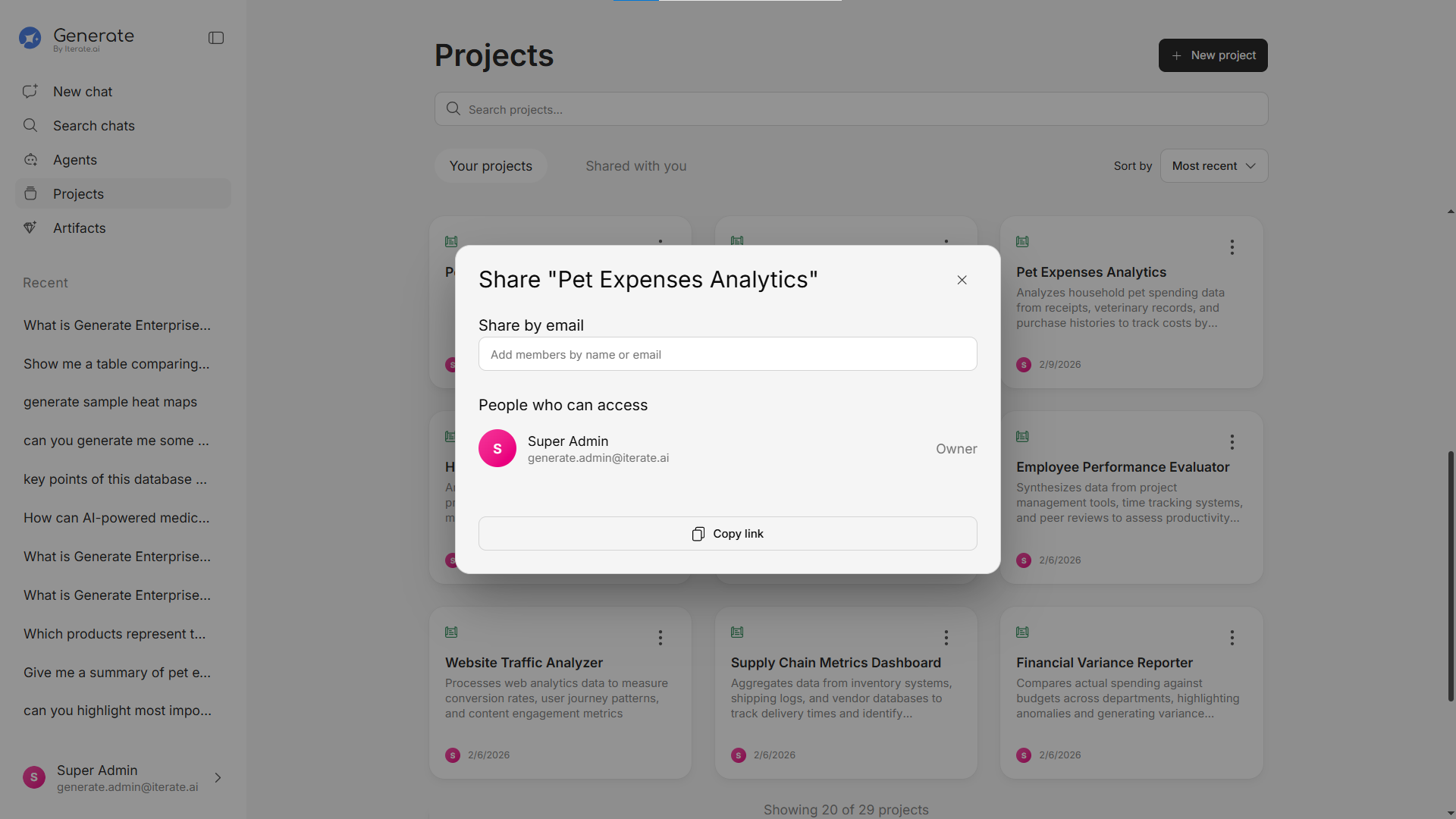Toggle the sidebar collapse icon
The image size is (1456, 819).
(216, 38)
